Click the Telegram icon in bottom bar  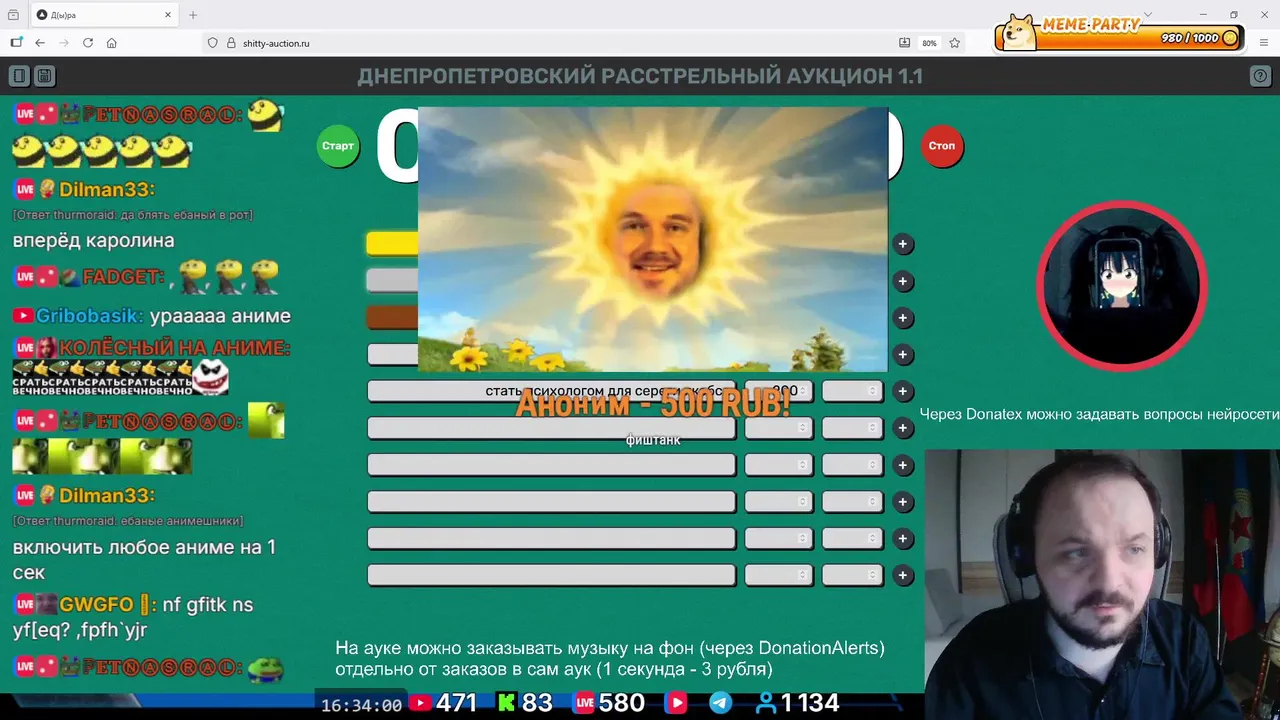click(720, 703)
